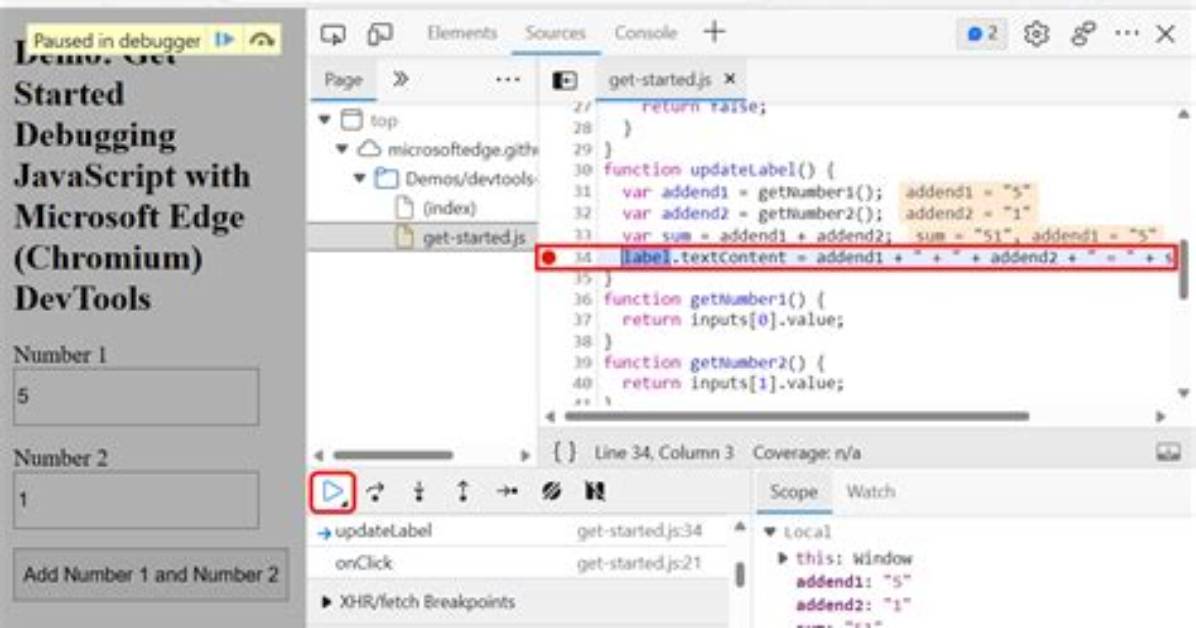Switch to Console tab
The height and width of the screenshot is (628, 1196).
(645, 33)
